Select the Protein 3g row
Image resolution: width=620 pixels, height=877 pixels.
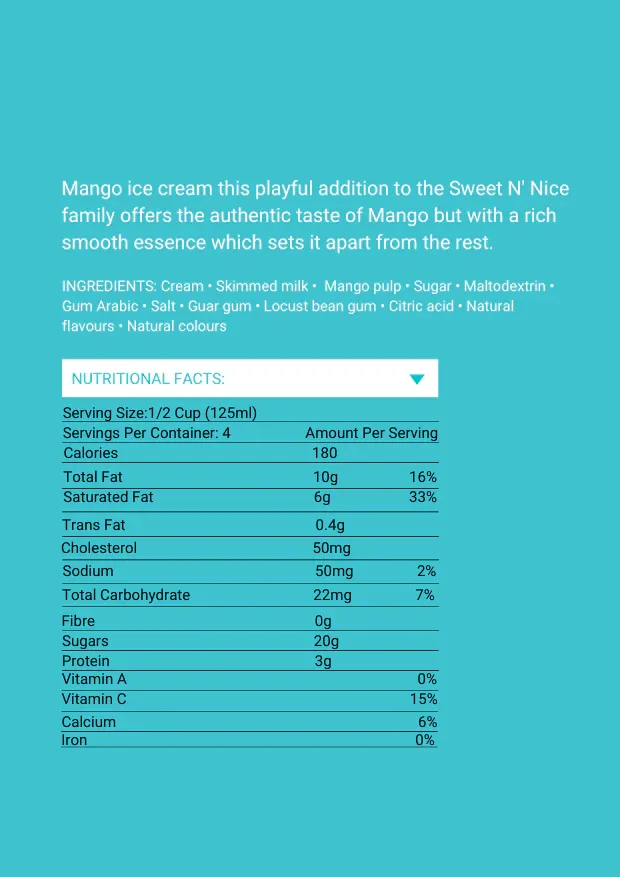[250, 661]
